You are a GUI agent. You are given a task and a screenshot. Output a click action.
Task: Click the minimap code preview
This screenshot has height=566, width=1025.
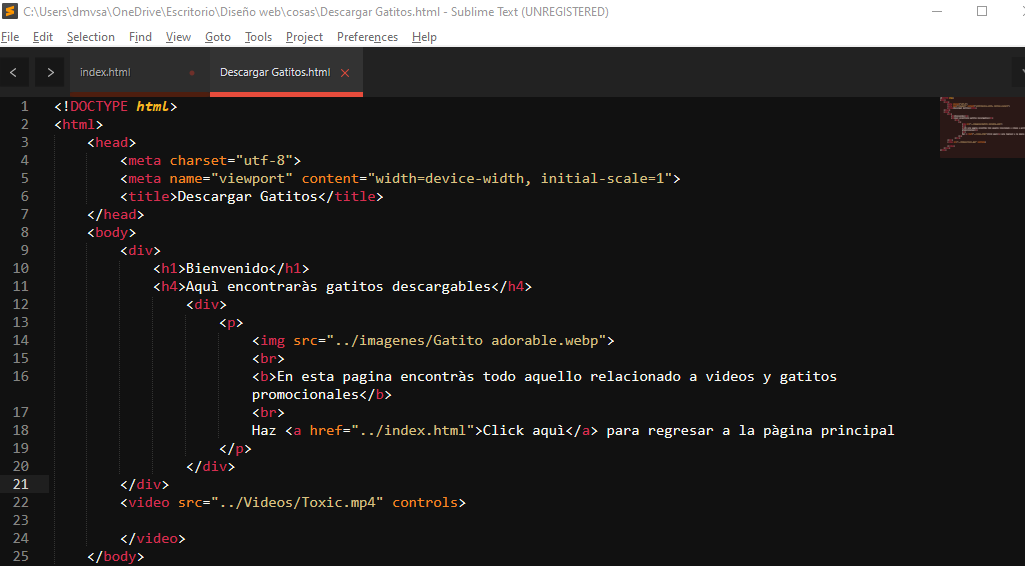(x=982, y=127)
